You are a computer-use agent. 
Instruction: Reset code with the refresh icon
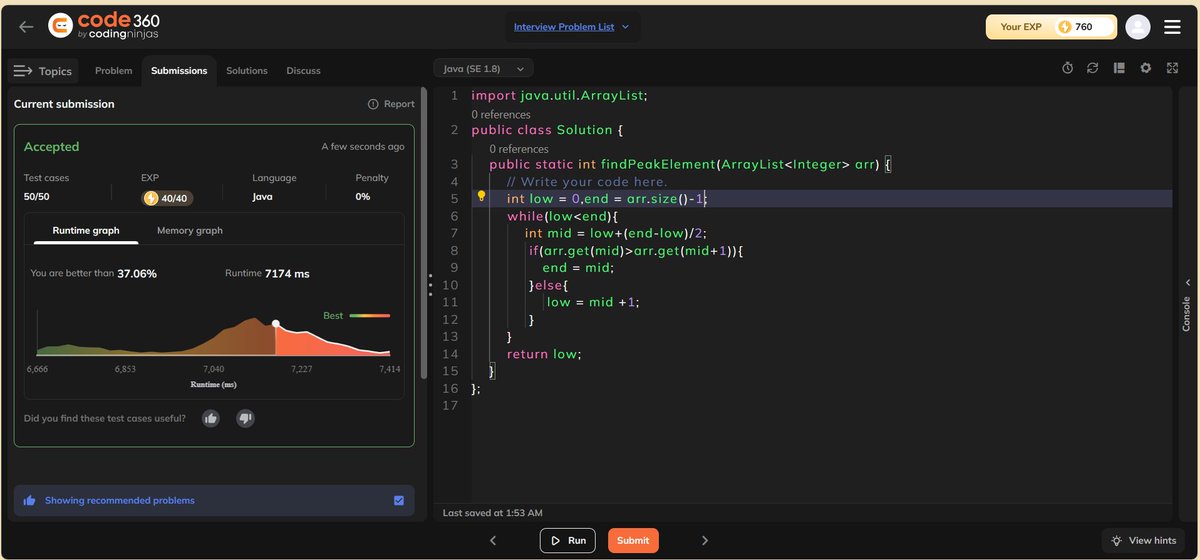pos(1093,68)
